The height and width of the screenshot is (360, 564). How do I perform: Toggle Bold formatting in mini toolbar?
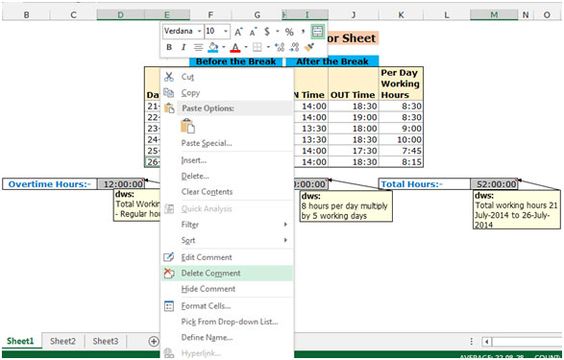[x=169, y=47]
